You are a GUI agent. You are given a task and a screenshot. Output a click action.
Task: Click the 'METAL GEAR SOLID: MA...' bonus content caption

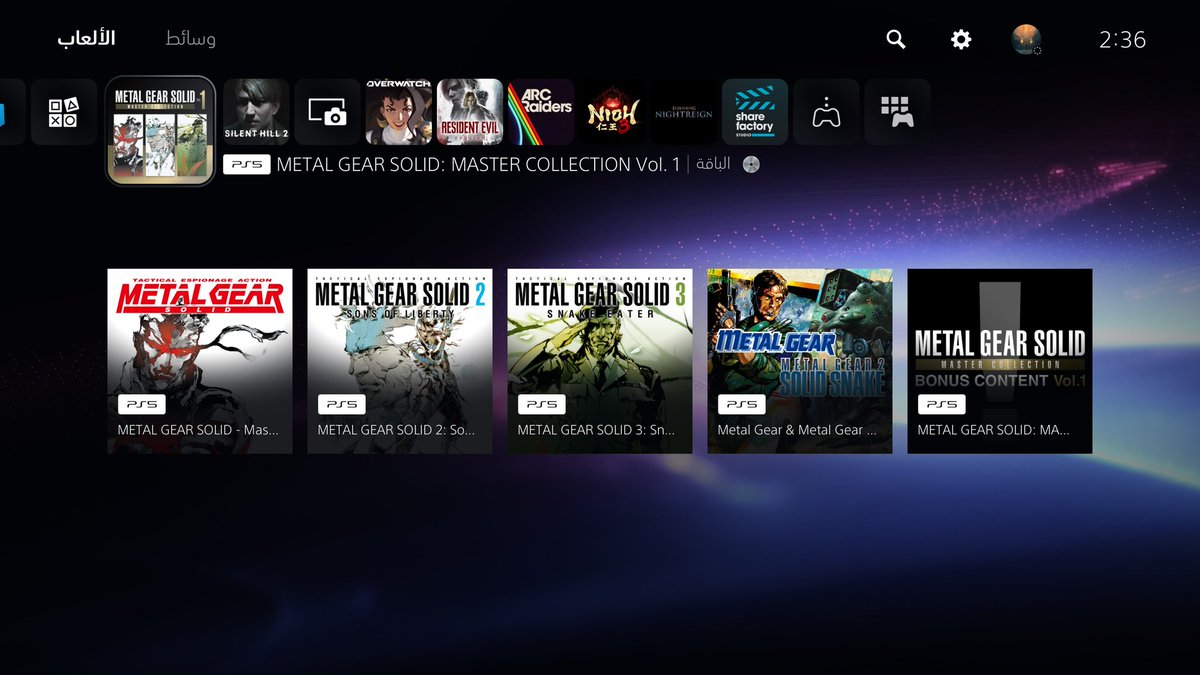[x=993, y=430]
